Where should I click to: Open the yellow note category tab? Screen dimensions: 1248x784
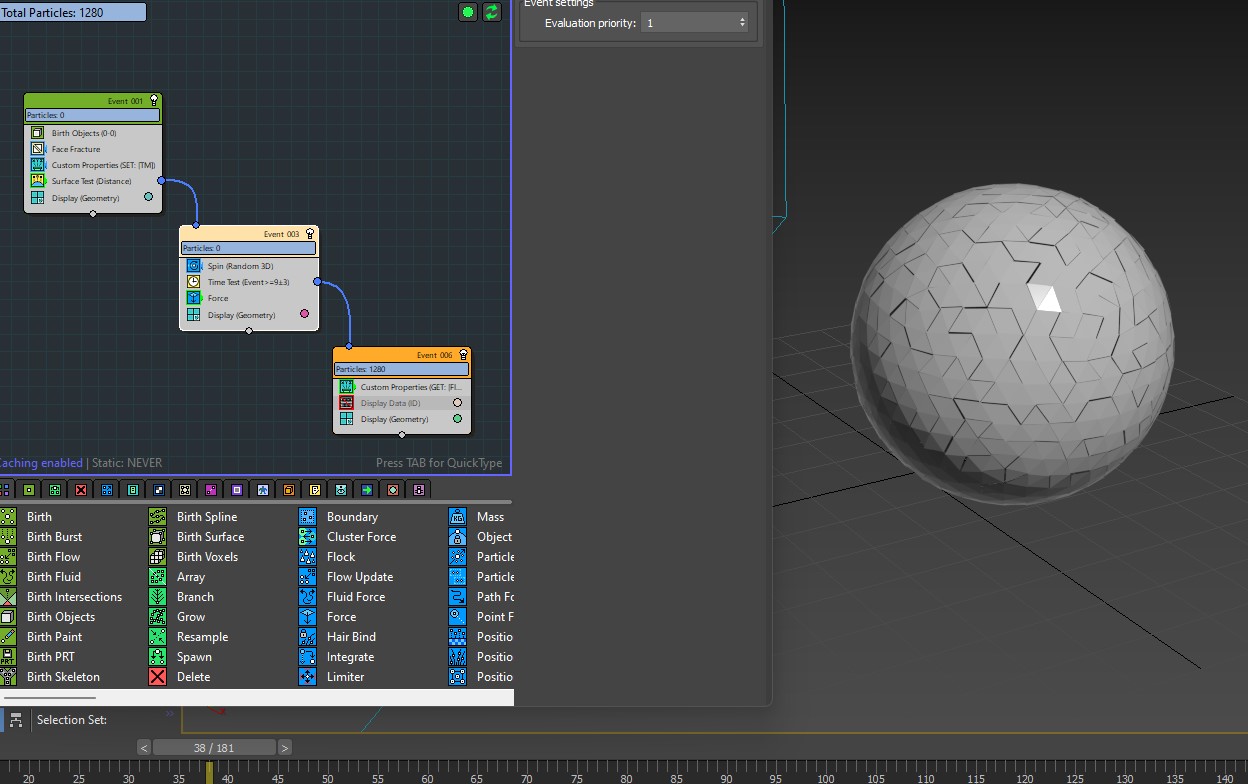315,490
